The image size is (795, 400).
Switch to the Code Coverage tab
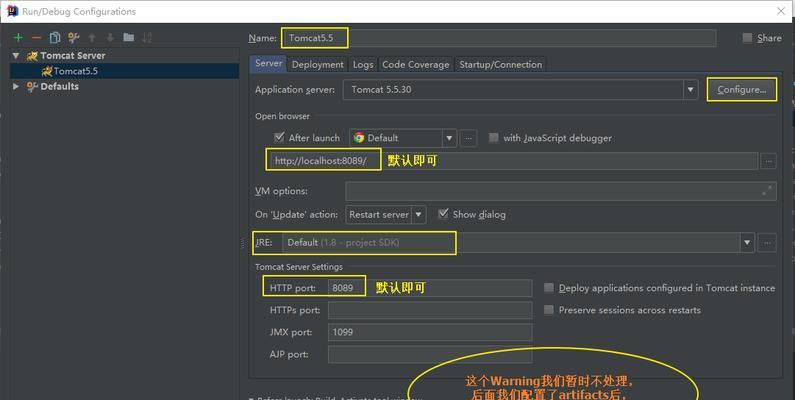416,64
